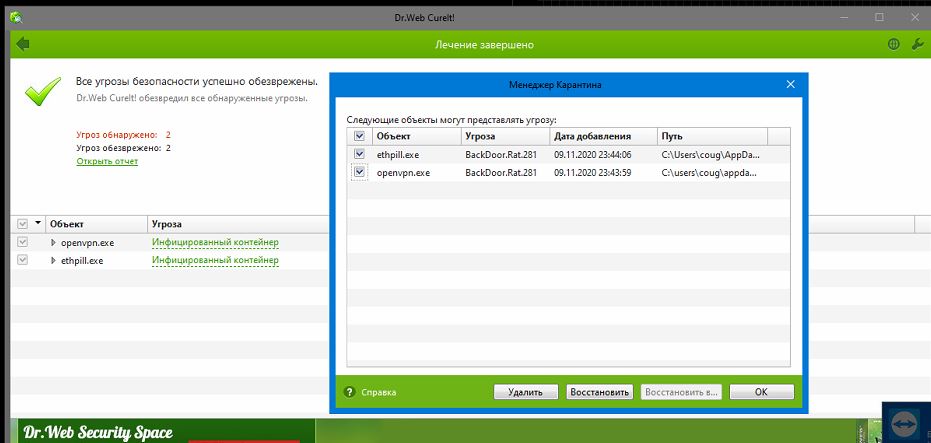Sort quarantine by Объект column header

[417, 136]
